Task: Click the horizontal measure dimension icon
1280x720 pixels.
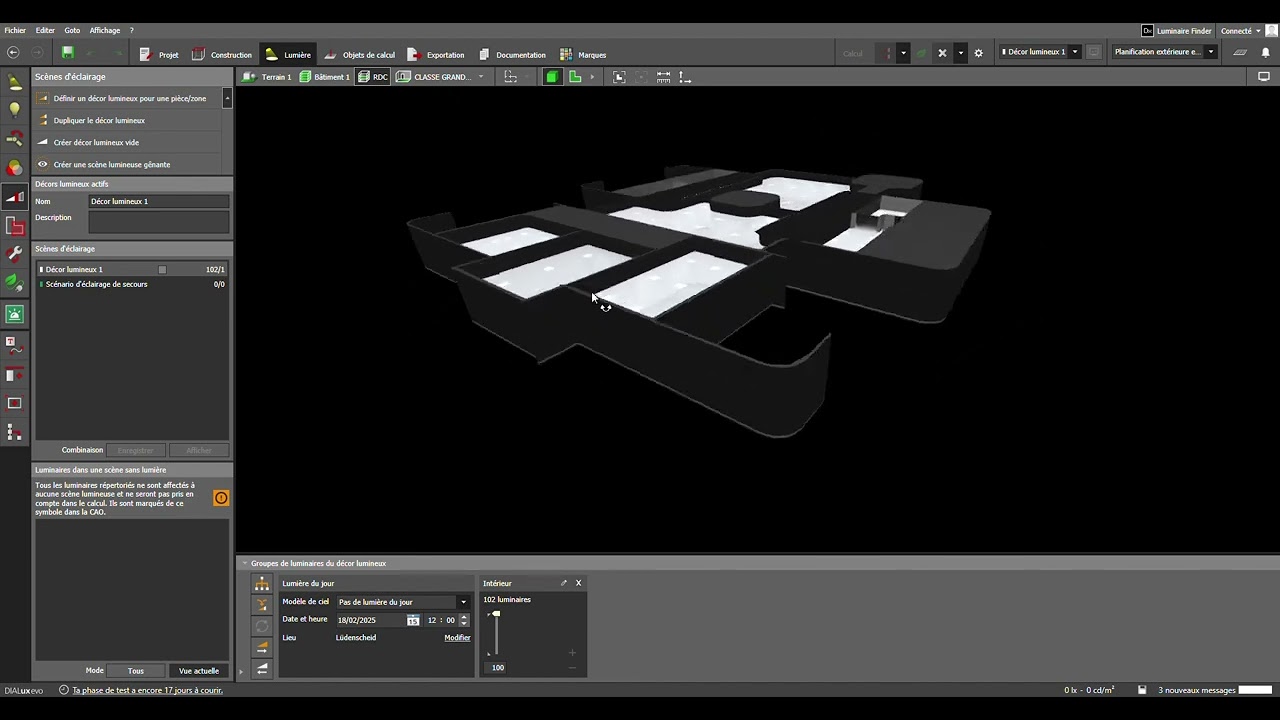Action: 663,77
